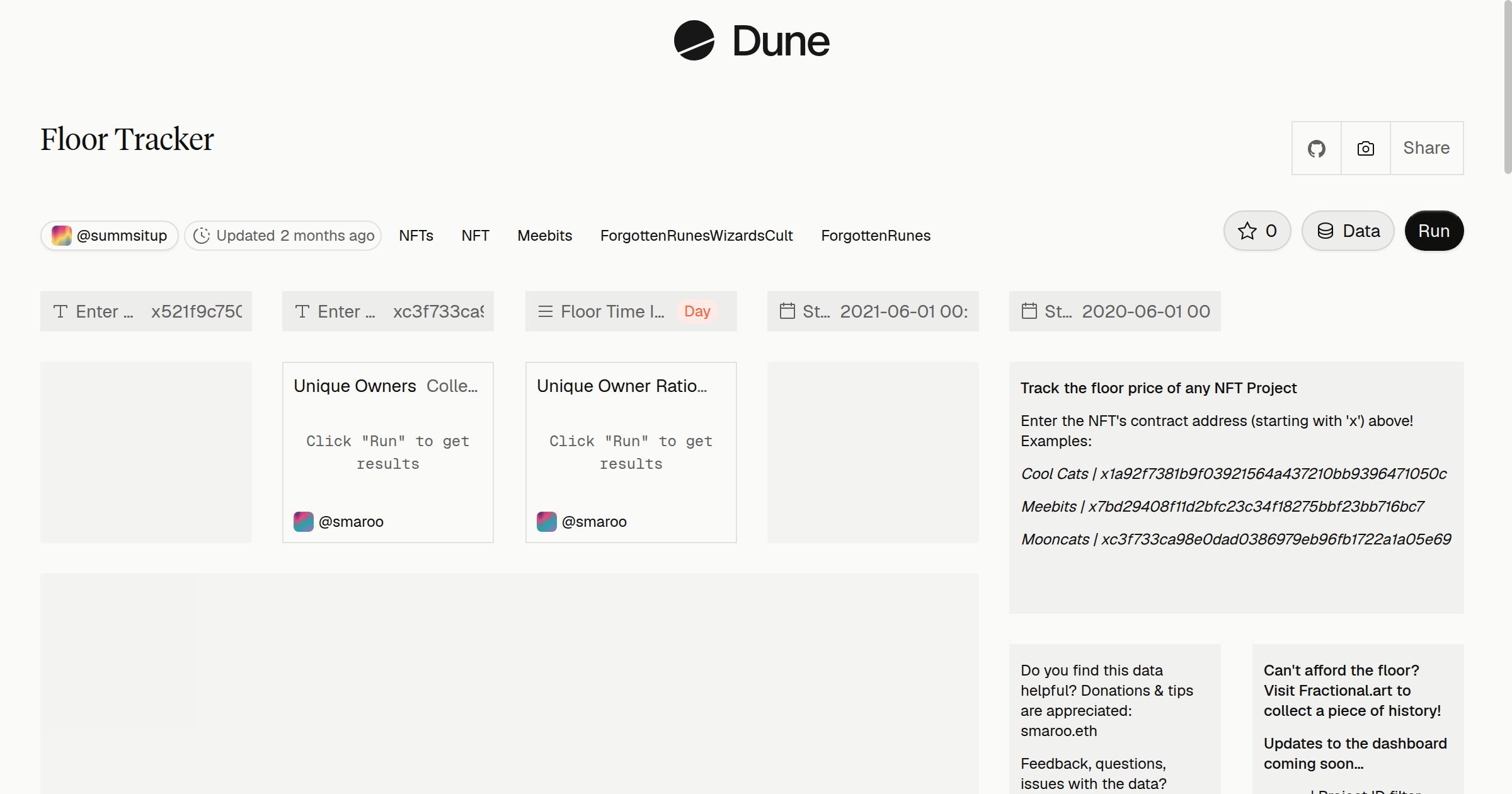Open the Unique Owners chart title
The height and width of the screenshot is (794, 1512).
tap(355, 386)
